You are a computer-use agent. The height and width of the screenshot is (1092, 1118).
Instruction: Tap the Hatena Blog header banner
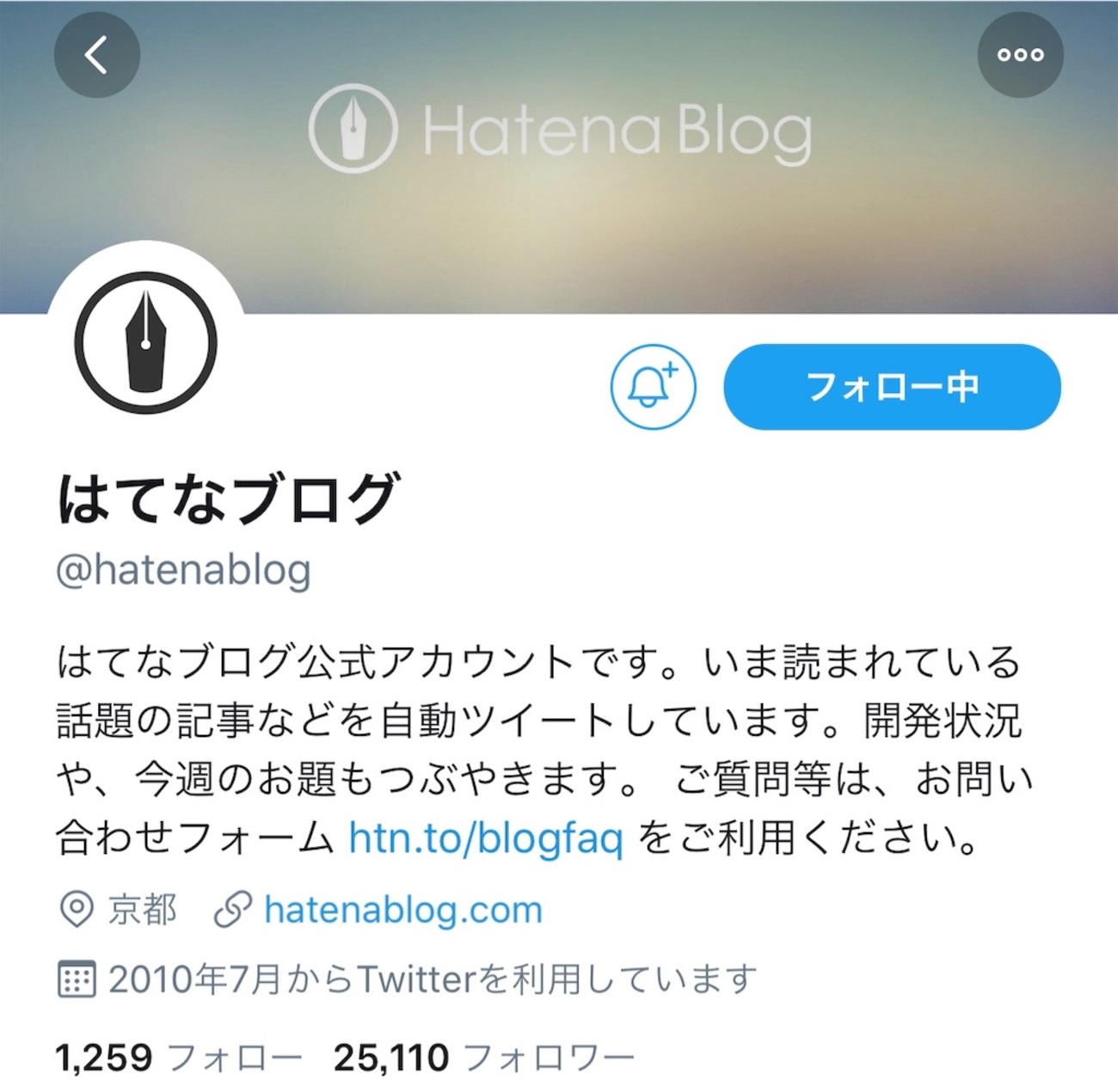click(x=559, y=156)
